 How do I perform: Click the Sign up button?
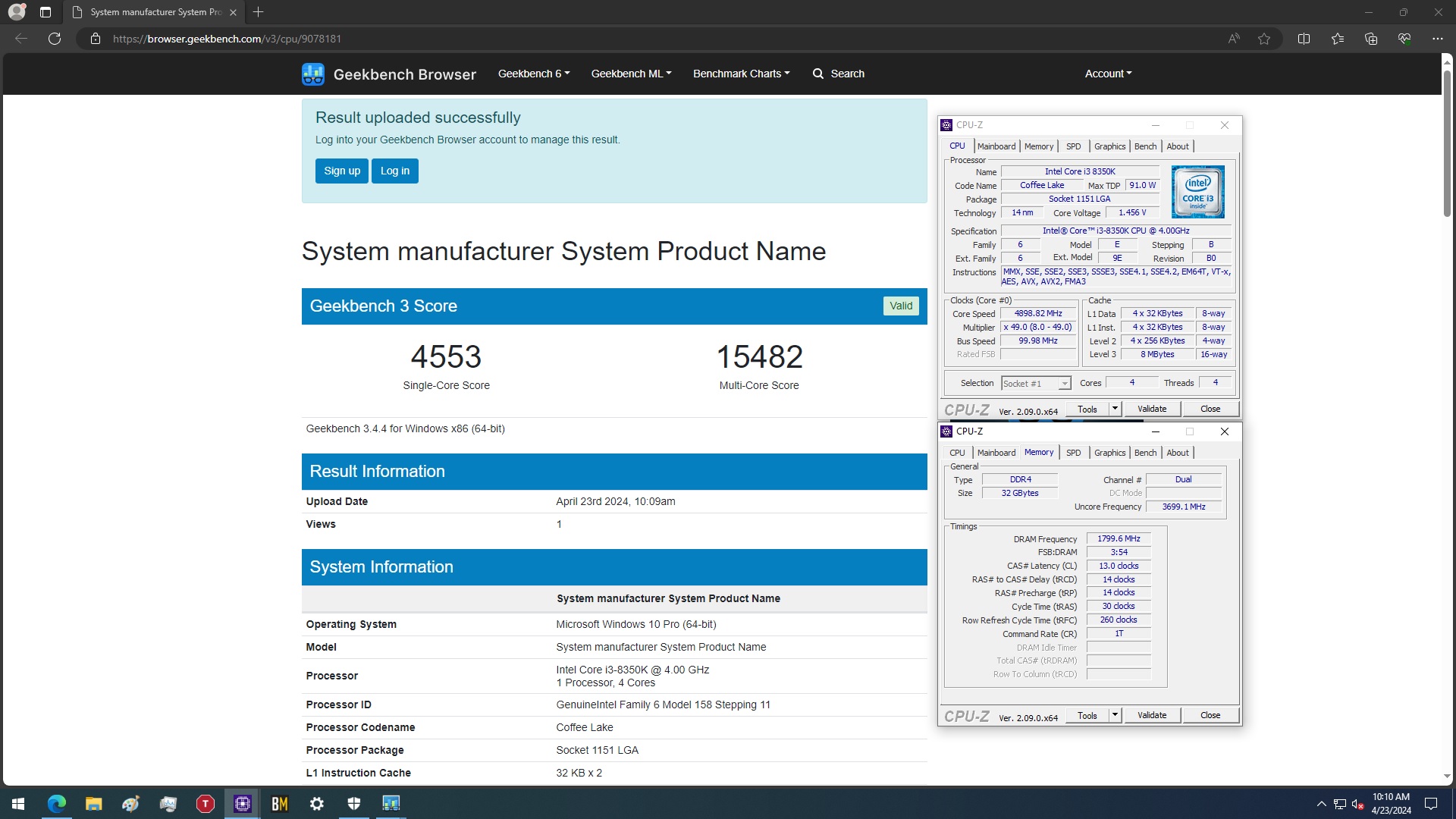coord(342,171)
